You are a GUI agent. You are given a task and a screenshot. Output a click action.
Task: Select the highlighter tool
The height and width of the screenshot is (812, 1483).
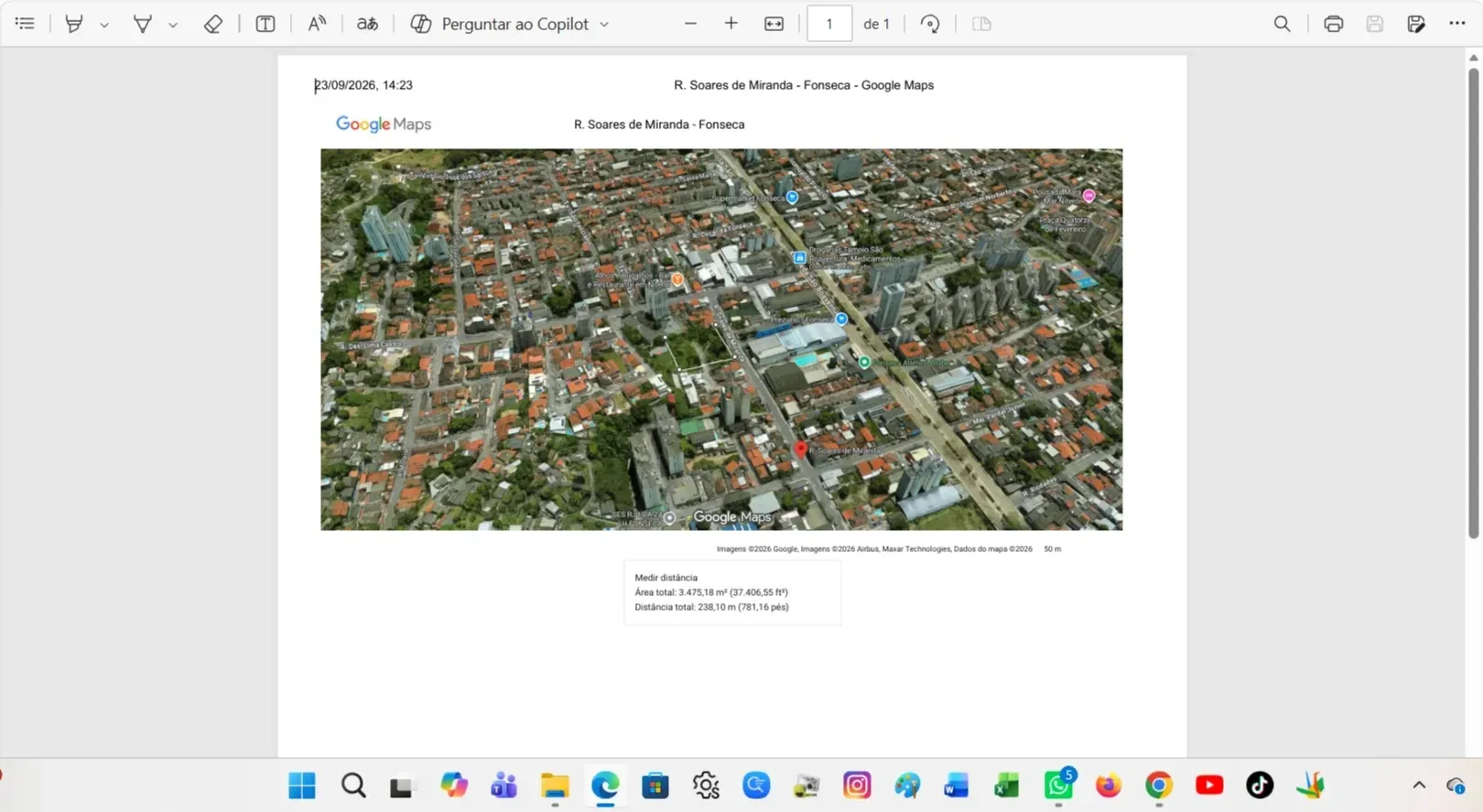pos(74,24)
